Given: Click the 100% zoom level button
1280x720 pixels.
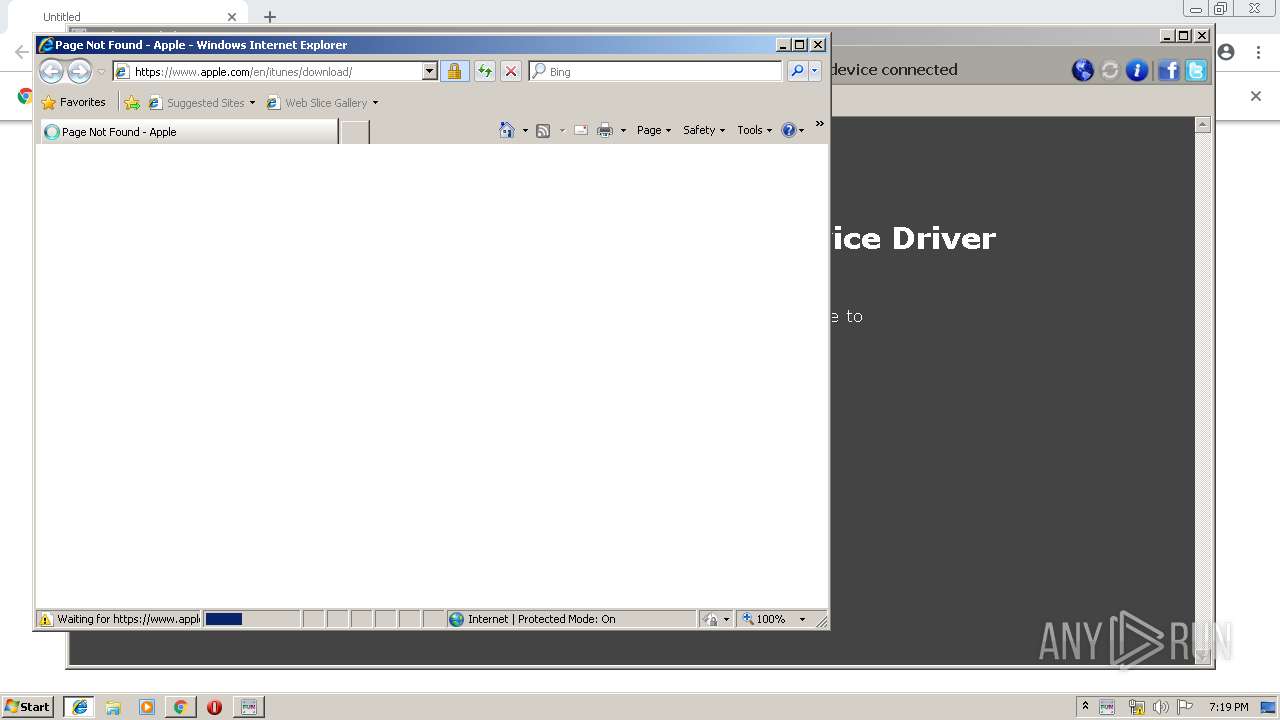Looking at the screenshot, I should 765,619.
